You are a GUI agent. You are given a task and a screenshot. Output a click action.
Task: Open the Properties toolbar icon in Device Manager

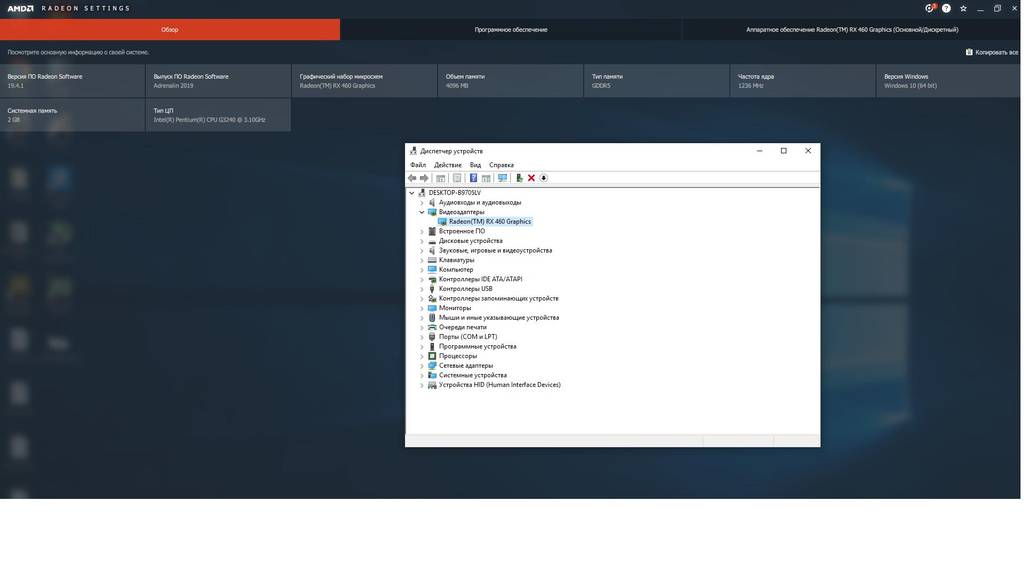pos(457,178)
